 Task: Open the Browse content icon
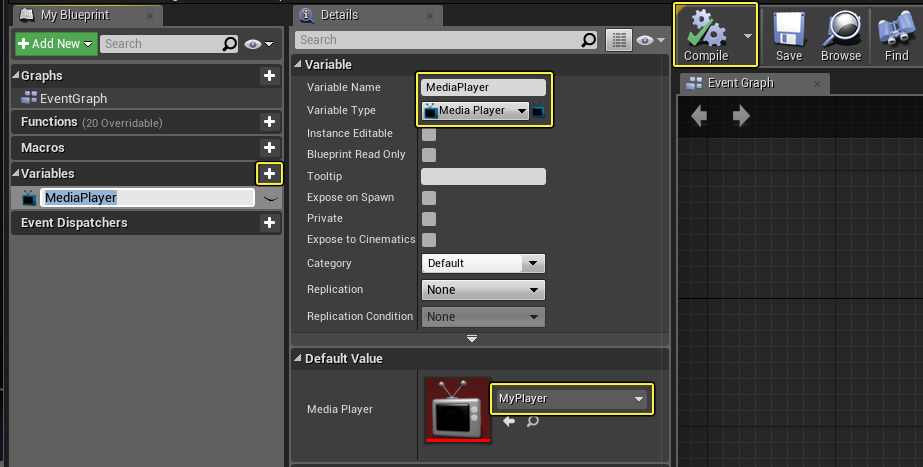tap(840, 34)
